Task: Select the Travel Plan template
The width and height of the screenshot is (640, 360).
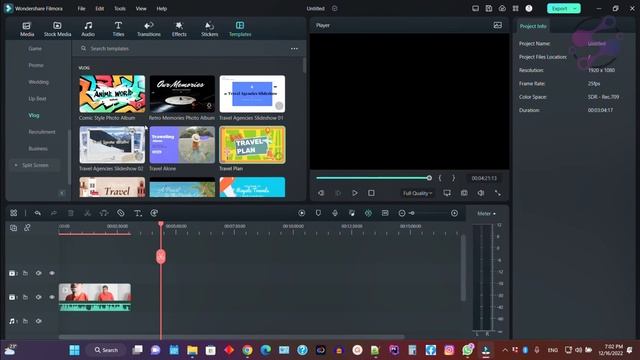Action: (252, 145)
